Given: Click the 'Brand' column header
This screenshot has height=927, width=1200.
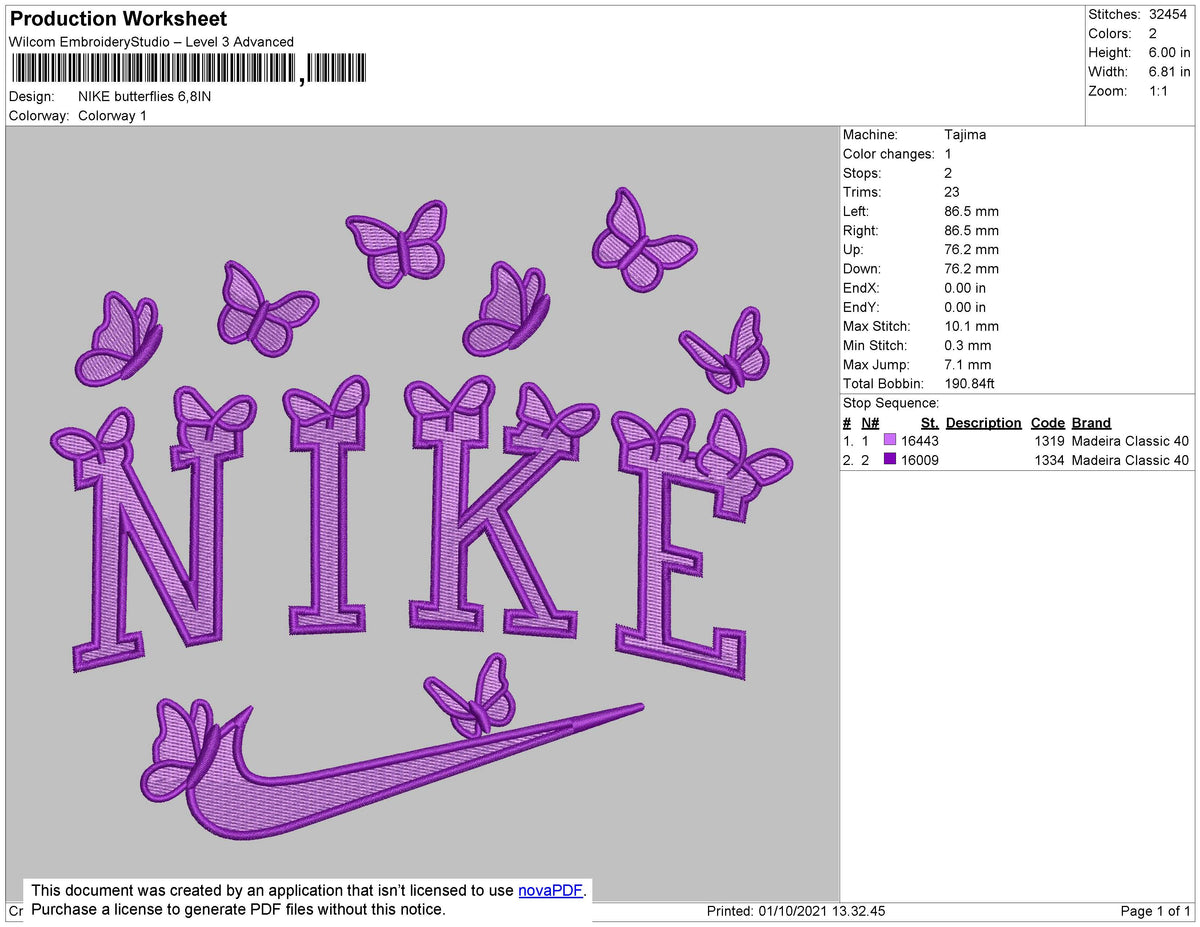Looking at the screenshot, I should click(1091, 423).
